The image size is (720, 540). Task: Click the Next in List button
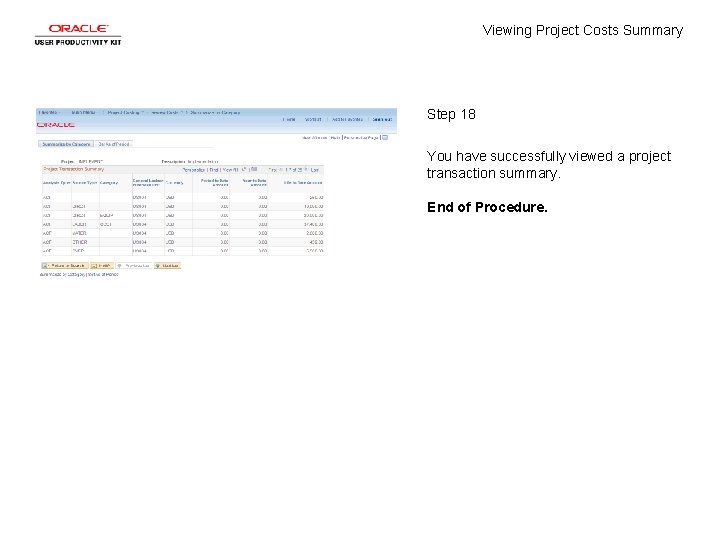coord(167,266)
